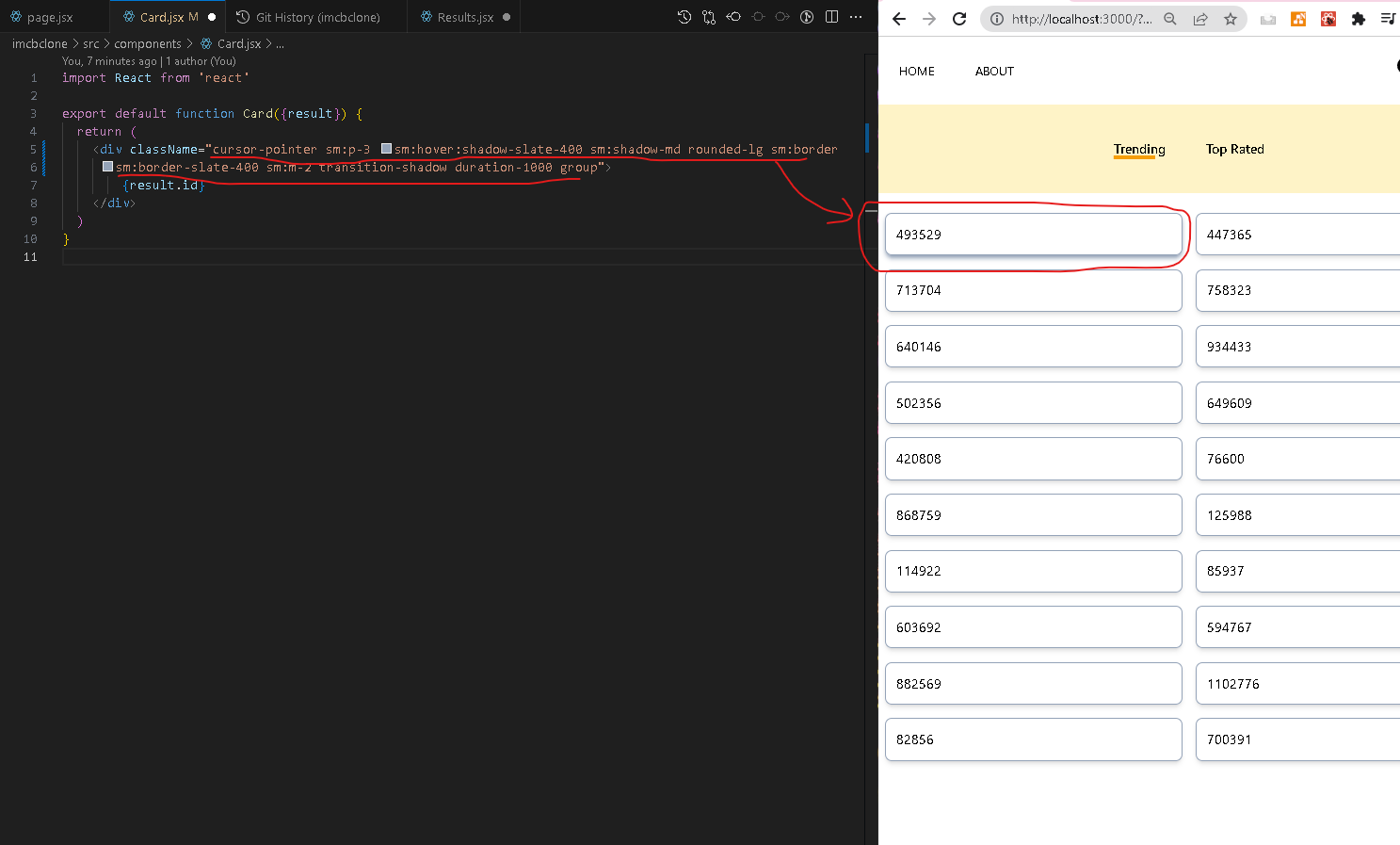The width and height of the screenshot is (1400, 845).
Task: Click the card 713704
Action: coord(1033,290)
